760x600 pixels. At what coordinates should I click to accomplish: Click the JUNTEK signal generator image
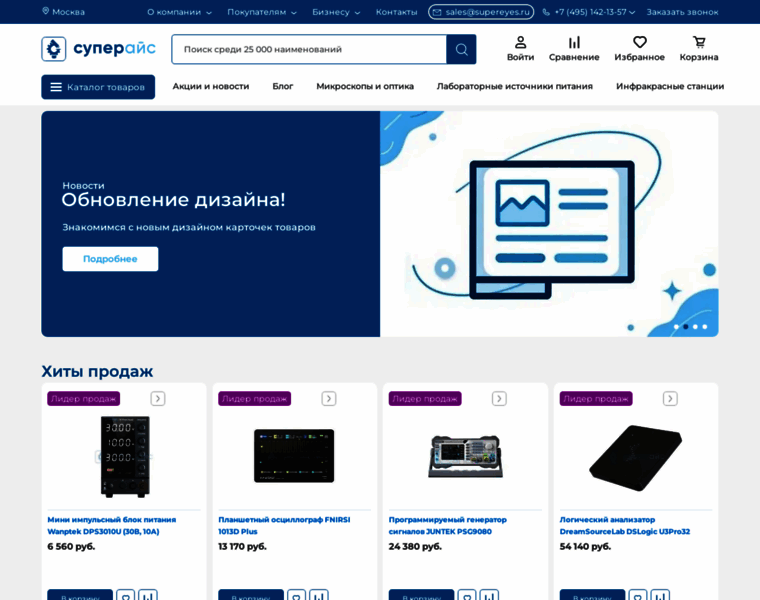465,456
